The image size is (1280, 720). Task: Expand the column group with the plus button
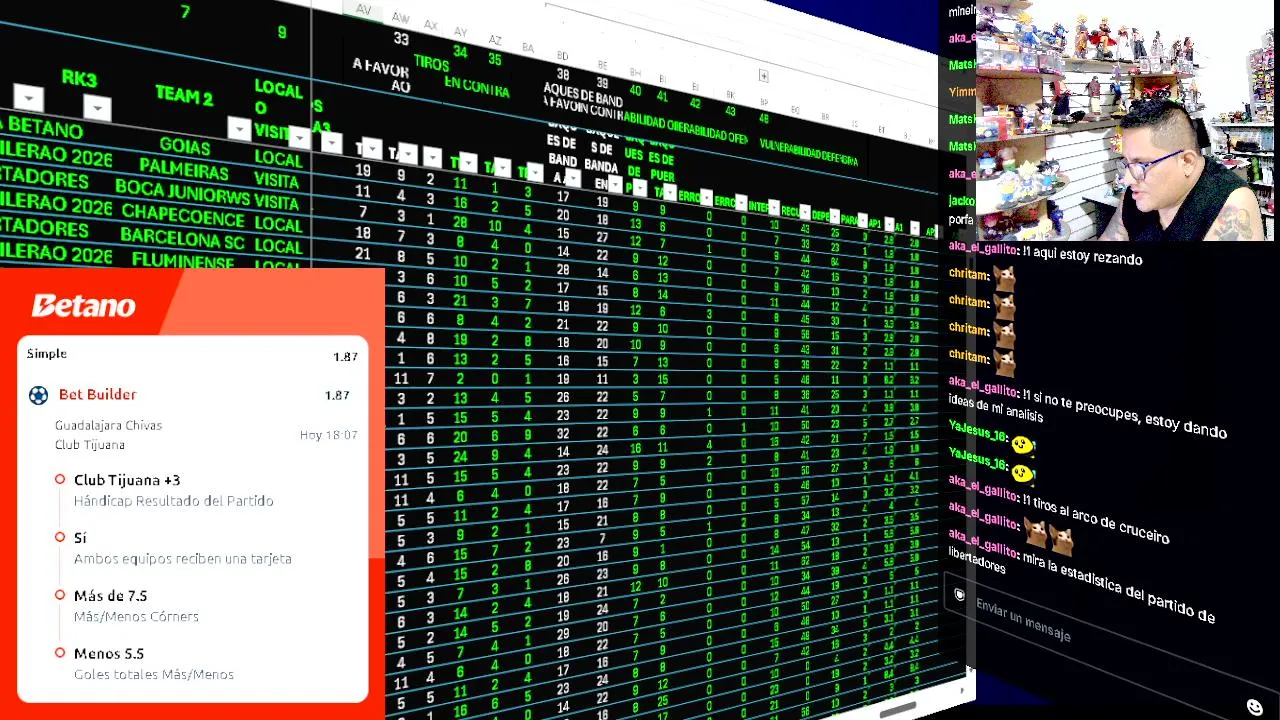tap(763, 76)
